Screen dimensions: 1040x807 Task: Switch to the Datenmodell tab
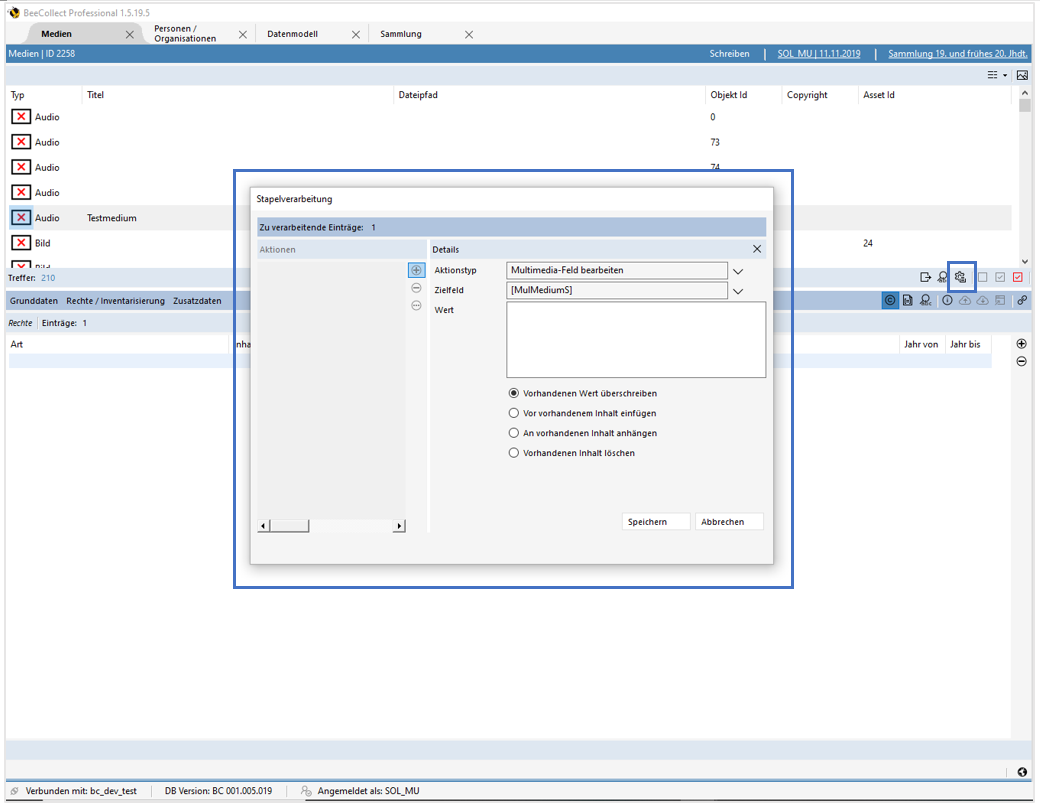(292, 34)
